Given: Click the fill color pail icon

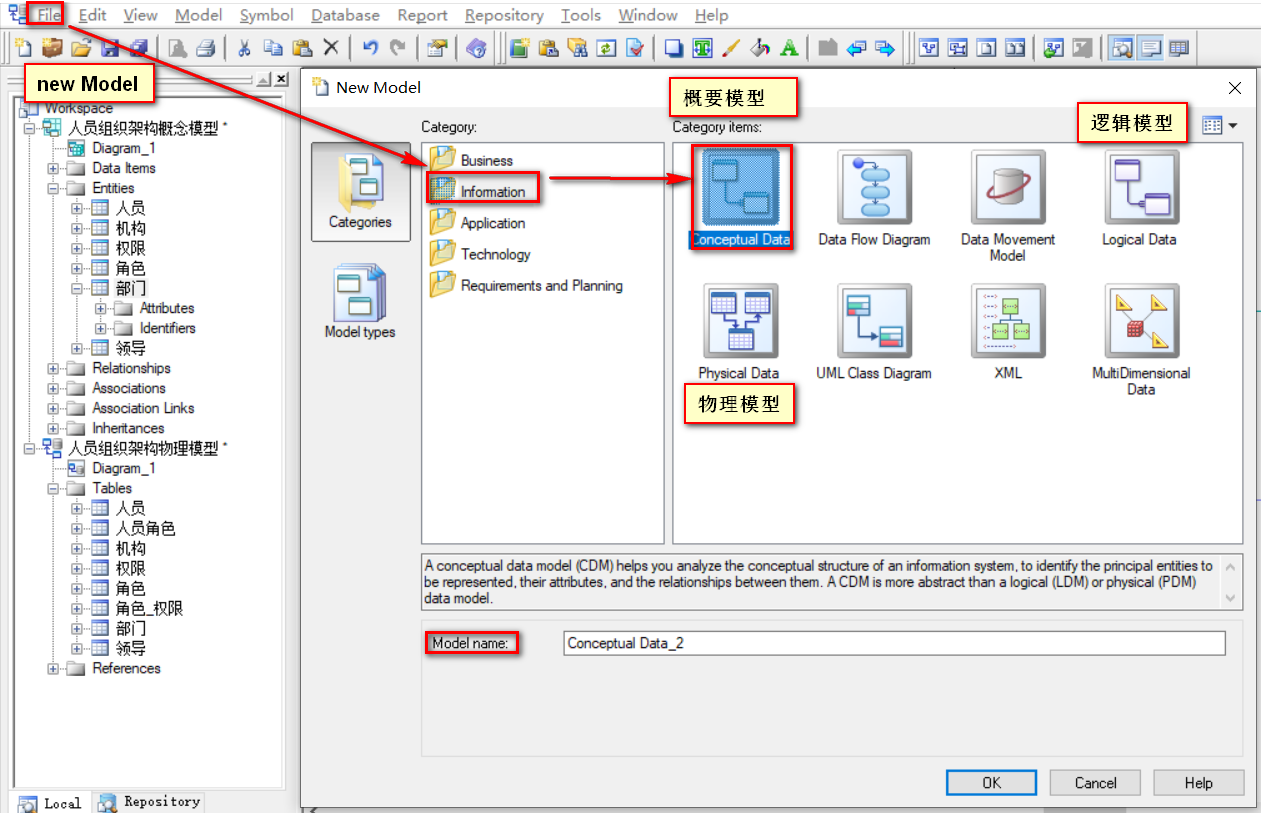Looking at the screenshot, I should pyautogui.click(x=758, y=47).
